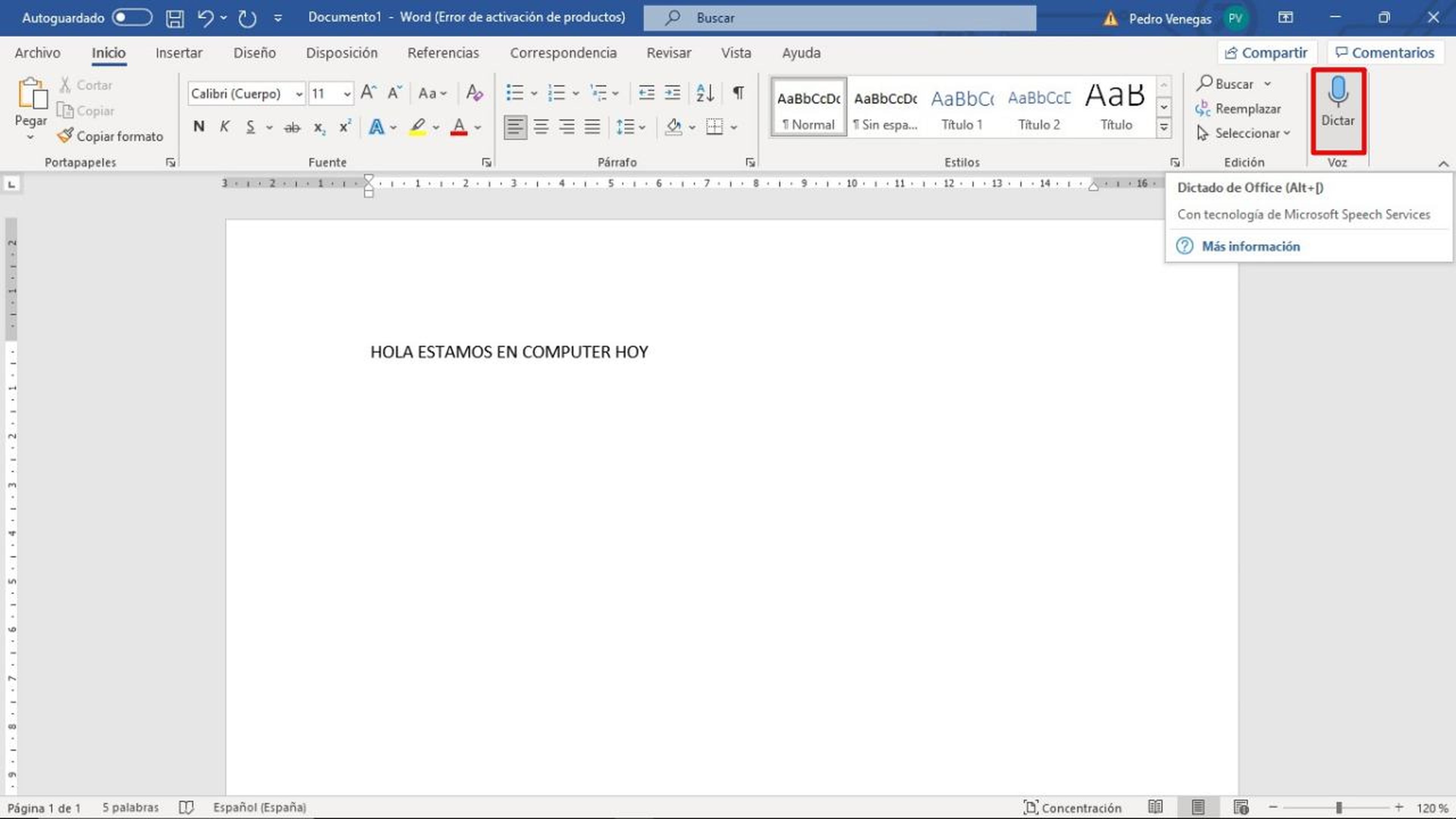1456x819 pixels.
Task: Decrease font size with A-down icon
Action: coord(394,92)
